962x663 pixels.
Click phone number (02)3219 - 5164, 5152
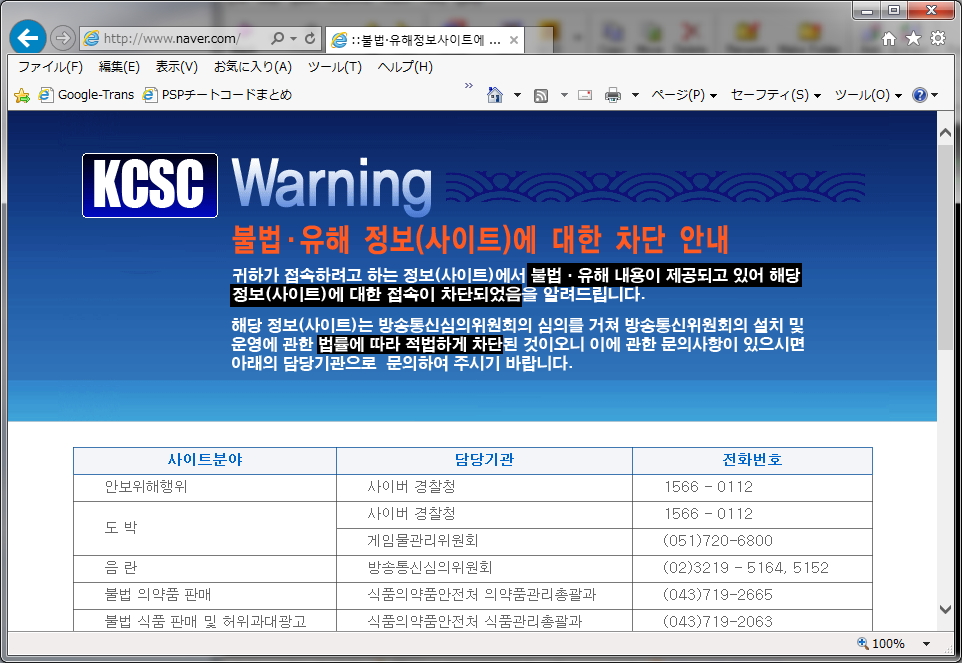coord(745,568)
